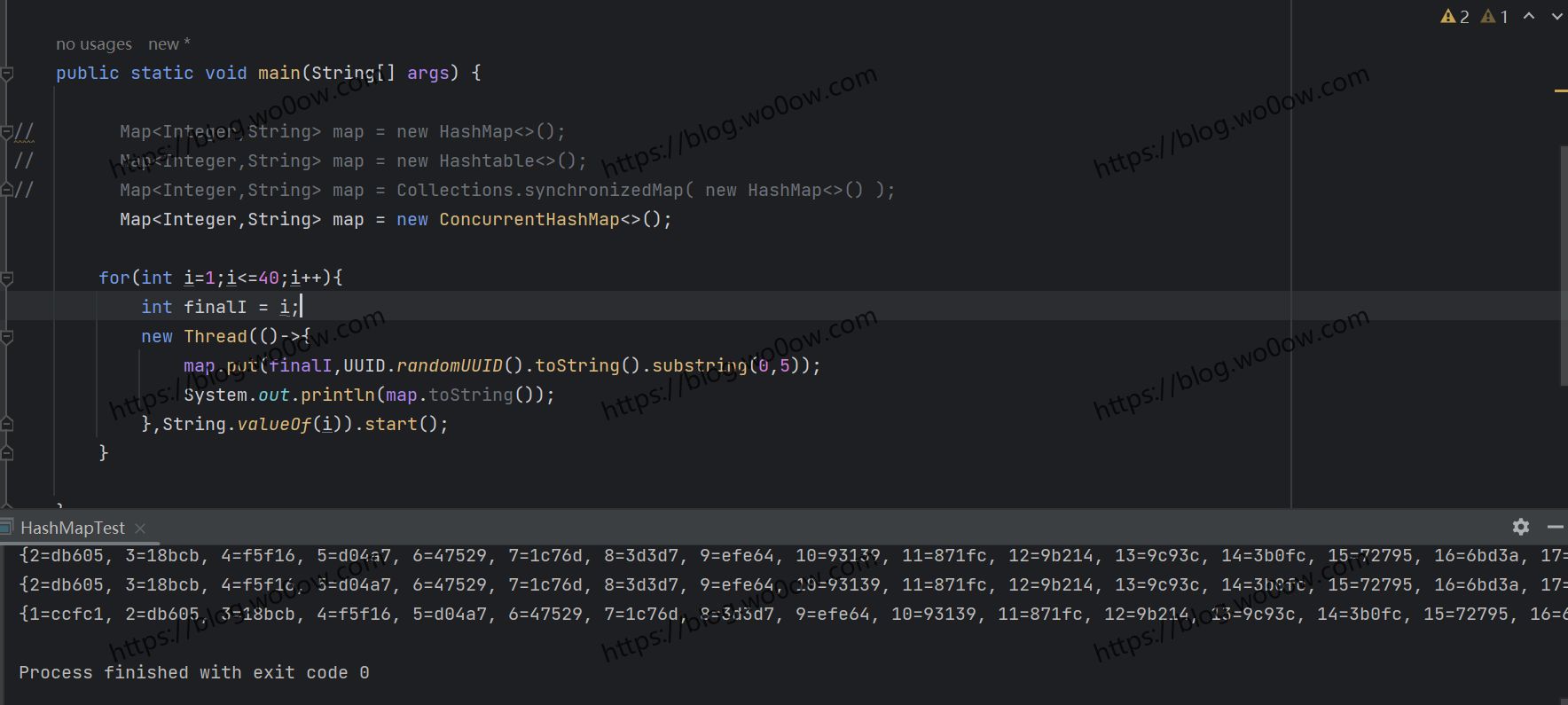Jump to next highlighted problem arrow
Viewport: 1568px width, 705px height.
click(1556, 16)
